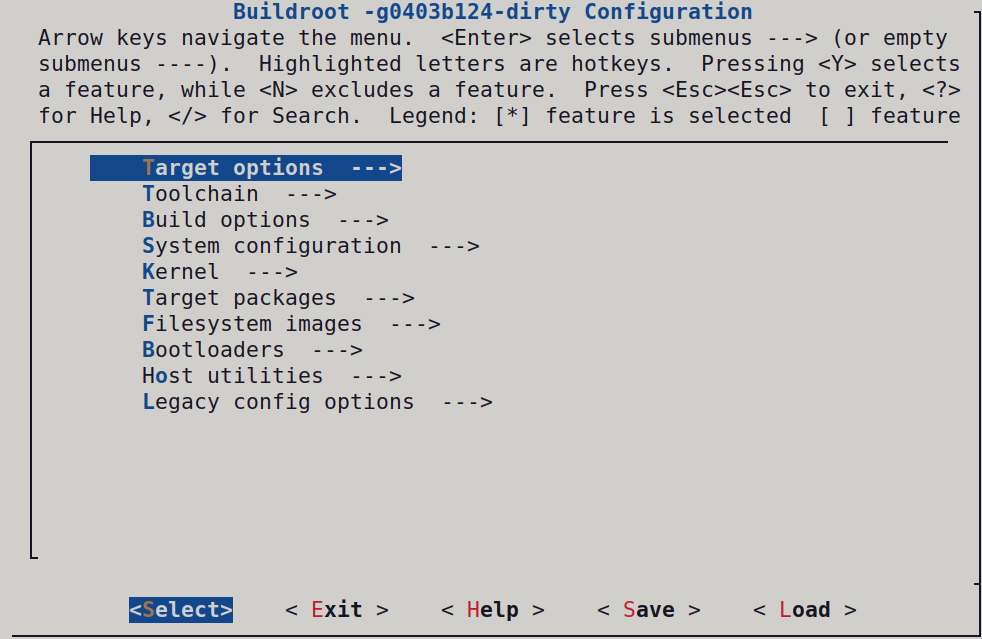Open the Host utilities submenu

click(233, 376)
